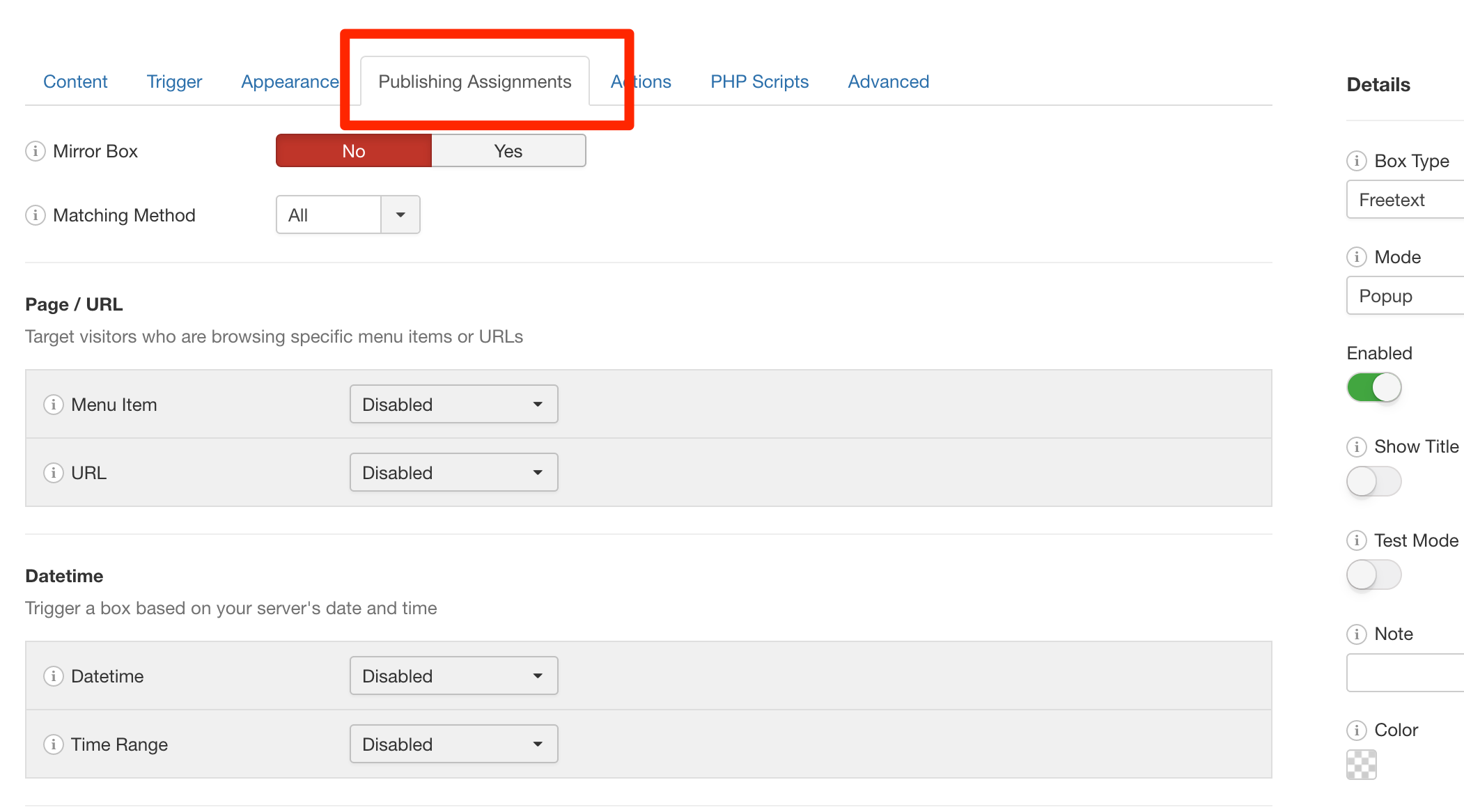This screenshot has height=812, width=1464.
Task: Click the info icon beside Show Title
Action: pos(1356,446)
